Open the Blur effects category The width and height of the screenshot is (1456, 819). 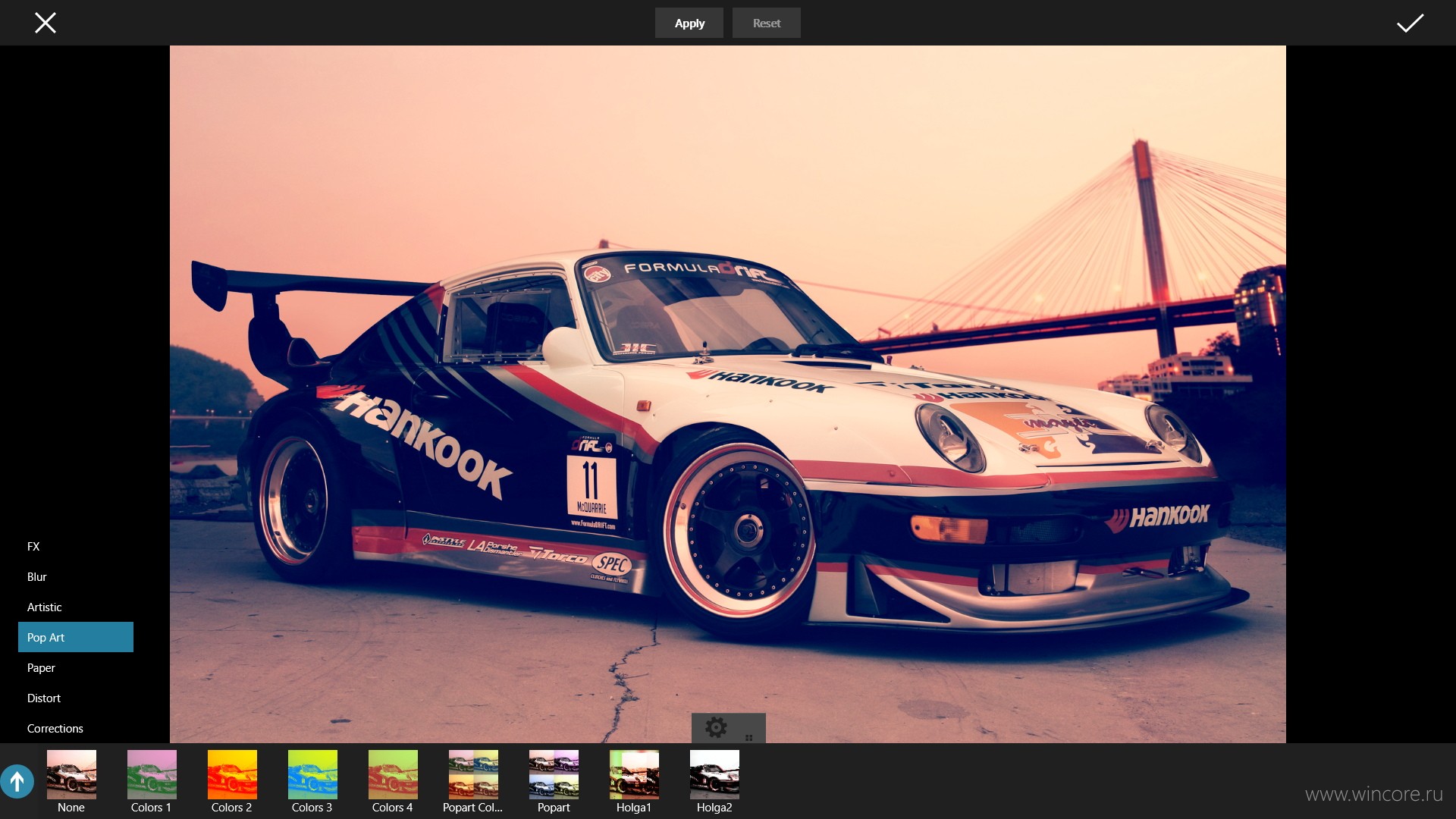point(76,576)
